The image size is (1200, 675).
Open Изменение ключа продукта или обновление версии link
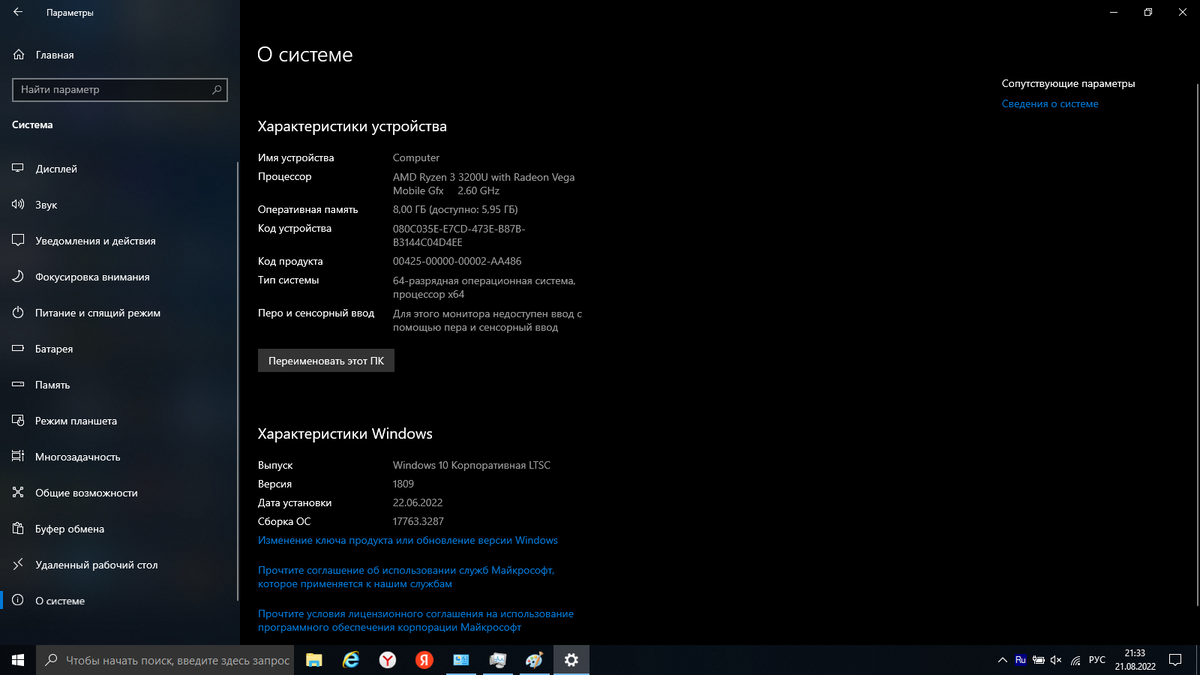pyautogui.click(x=408, y=540)
